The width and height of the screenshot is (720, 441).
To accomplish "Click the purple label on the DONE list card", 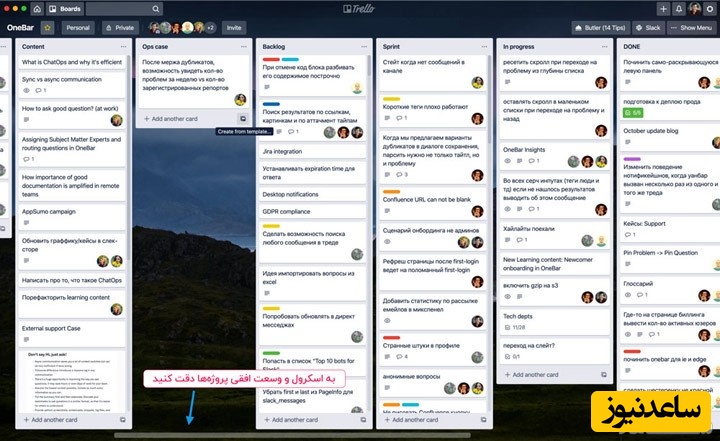I will click(x=632, y=158).
